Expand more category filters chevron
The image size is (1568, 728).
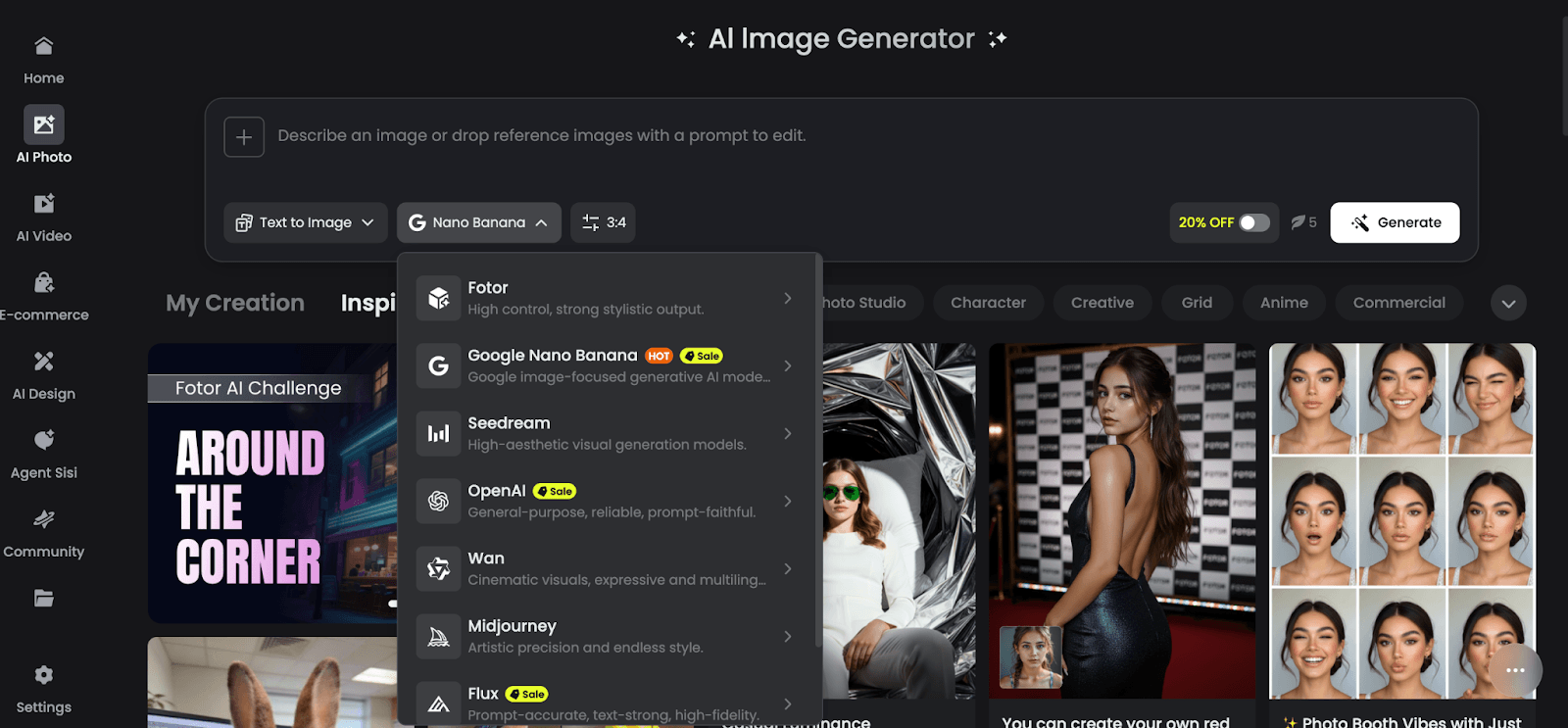[1508, 303]
